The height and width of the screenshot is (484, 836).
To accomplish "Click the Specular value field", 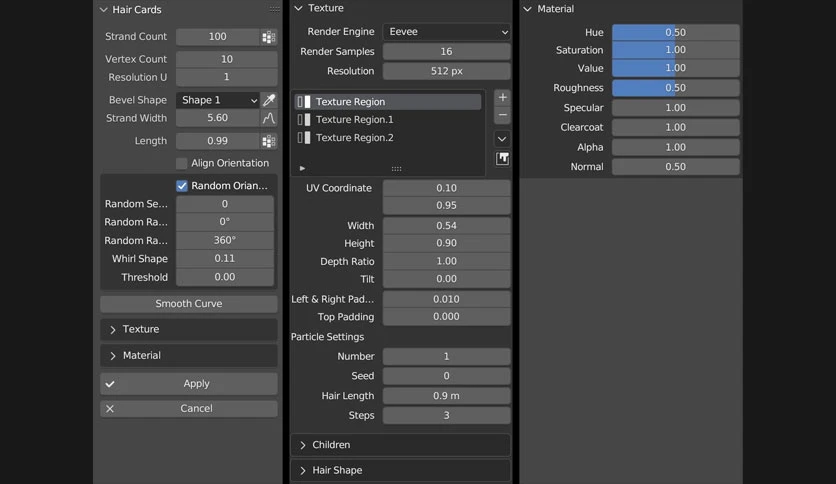I will [x=676, y=108].
